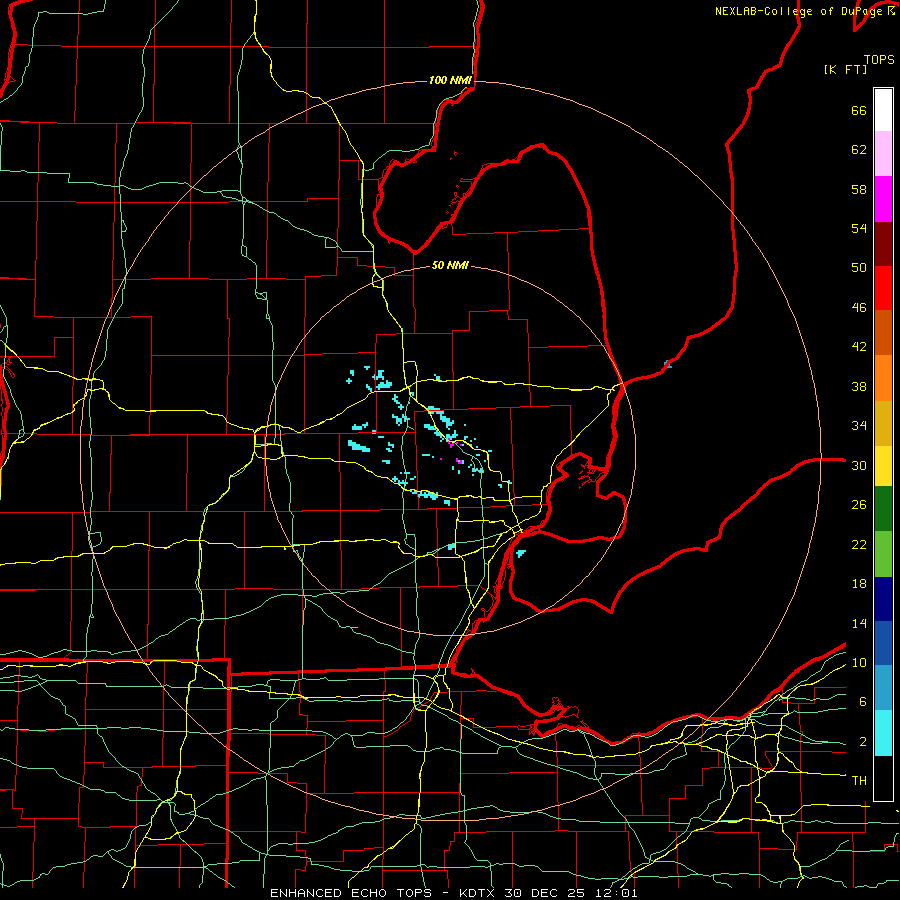Click the [K FT] units label
The image size is (900, 900).
(x=845, y=70)
